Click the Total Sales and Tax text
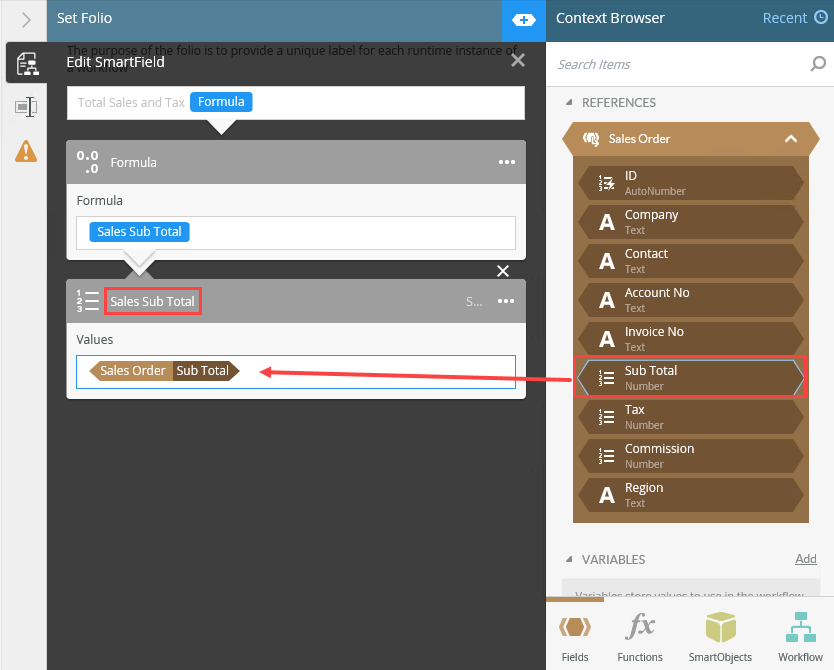This screenshot has height=670, width=834. [x=131, y=103]
